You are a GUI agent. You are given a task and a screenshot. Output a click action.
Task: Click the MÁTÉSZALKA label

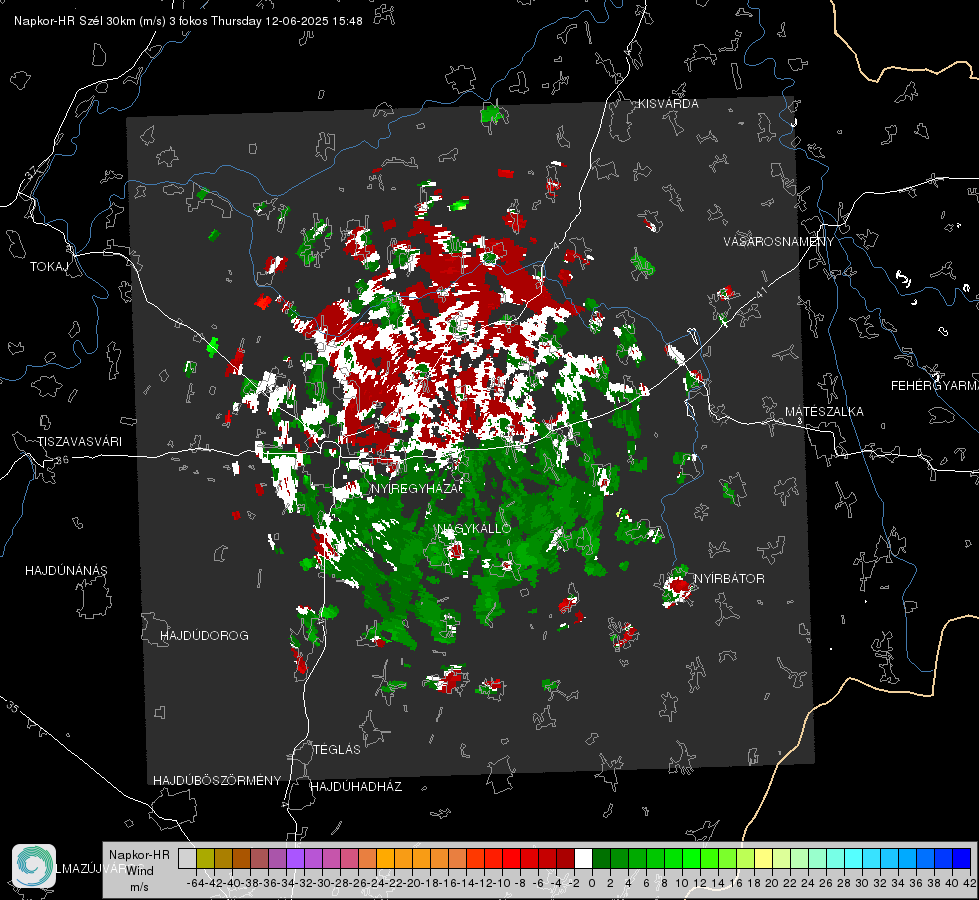(x=824, y=412)
